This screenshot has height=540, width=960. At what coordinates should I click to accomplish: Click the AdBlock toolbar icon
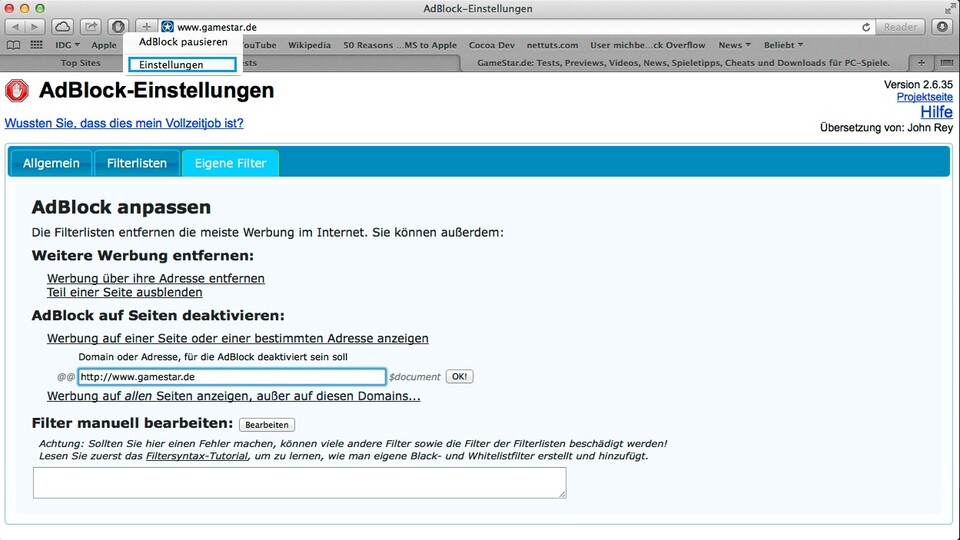[x=118, y=27]
